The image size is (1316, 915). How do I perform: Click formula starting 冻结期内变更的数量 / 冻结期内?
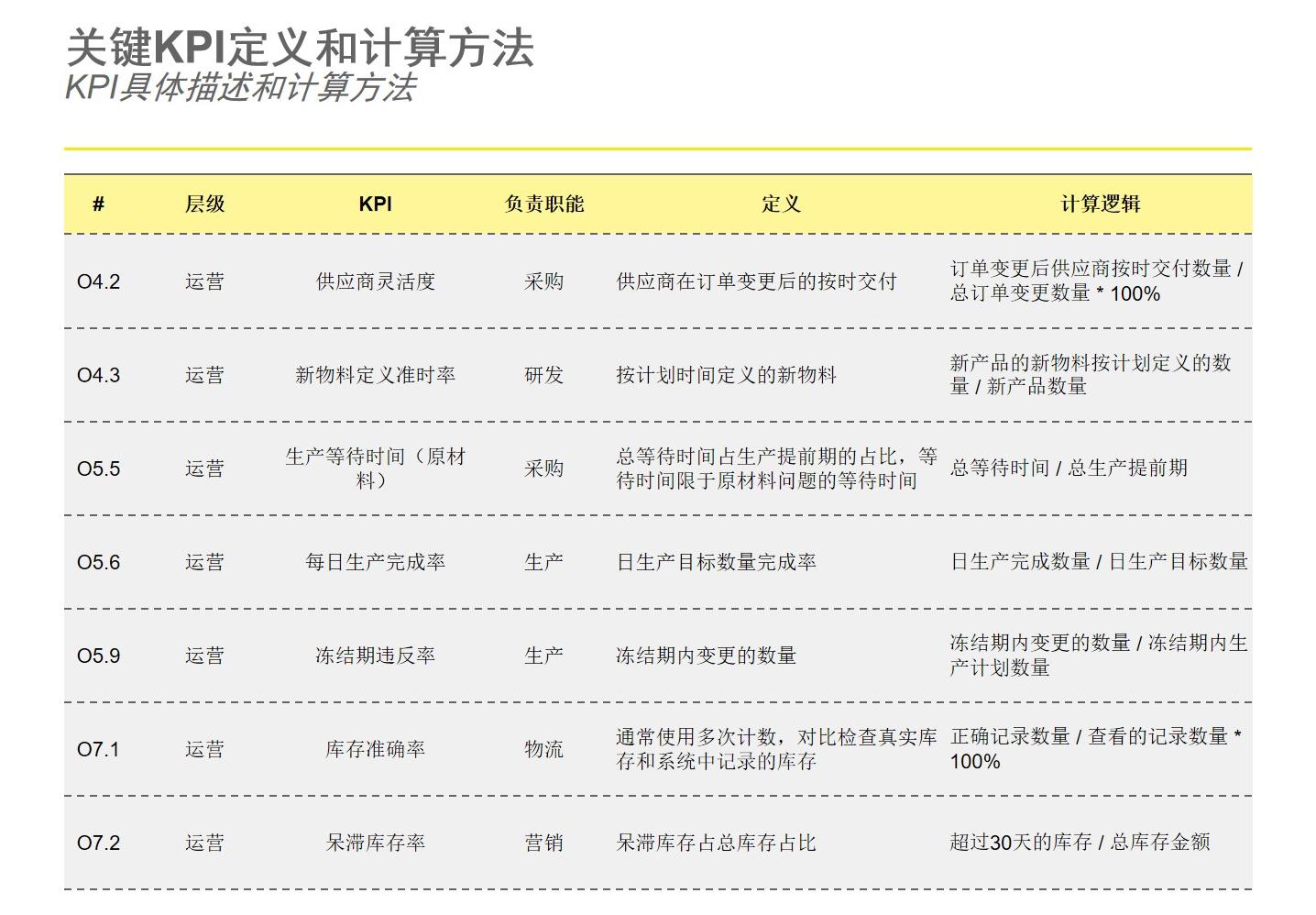[x=1099, y=656]
